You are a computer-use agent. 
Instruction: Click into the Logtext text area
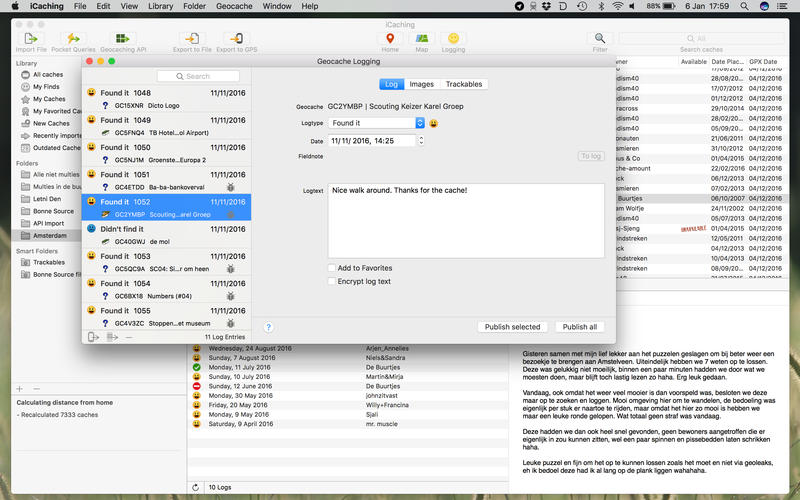click(x=466, y=221)
